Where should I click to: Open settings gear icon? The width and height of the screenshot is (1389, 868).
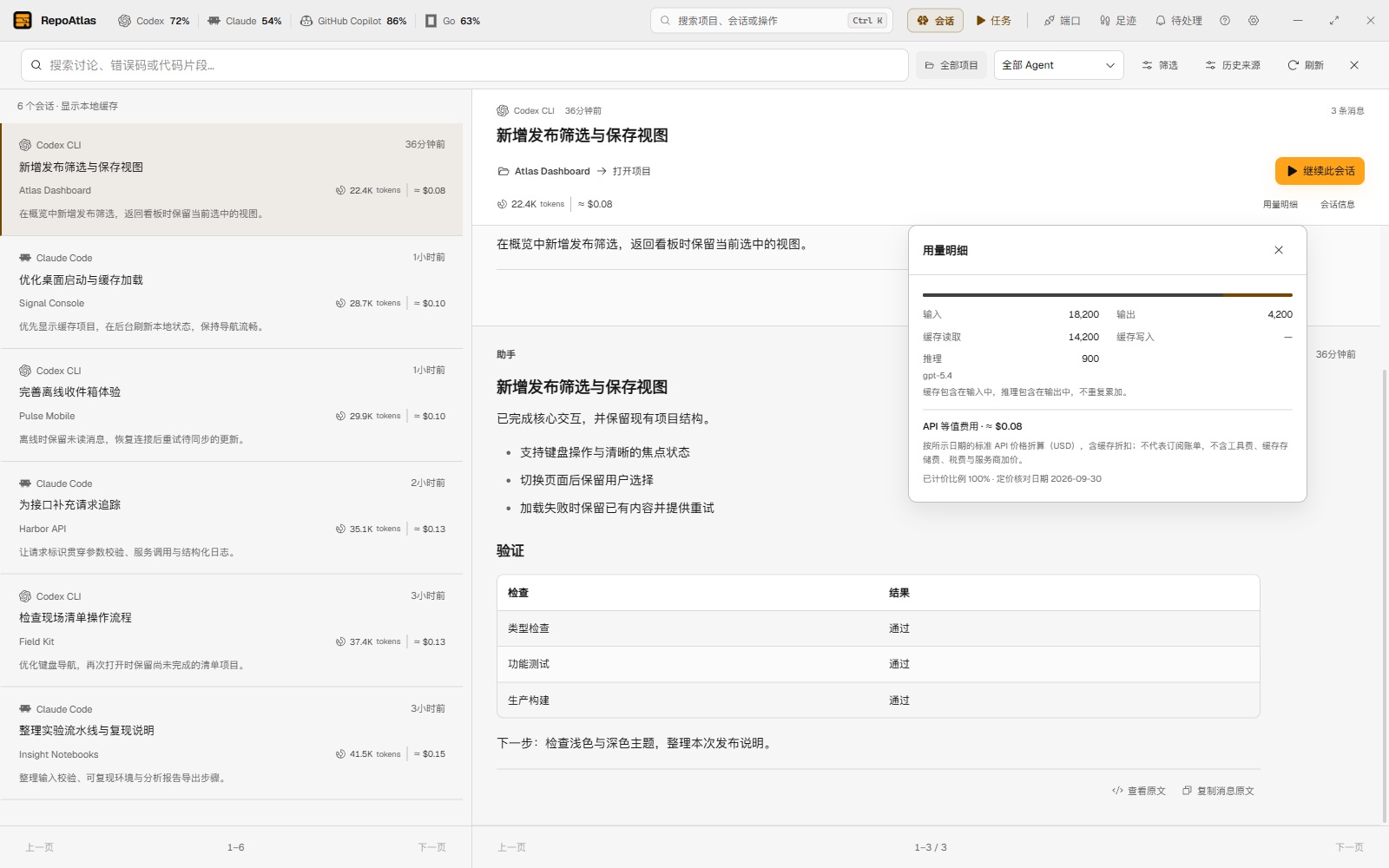1254,21
